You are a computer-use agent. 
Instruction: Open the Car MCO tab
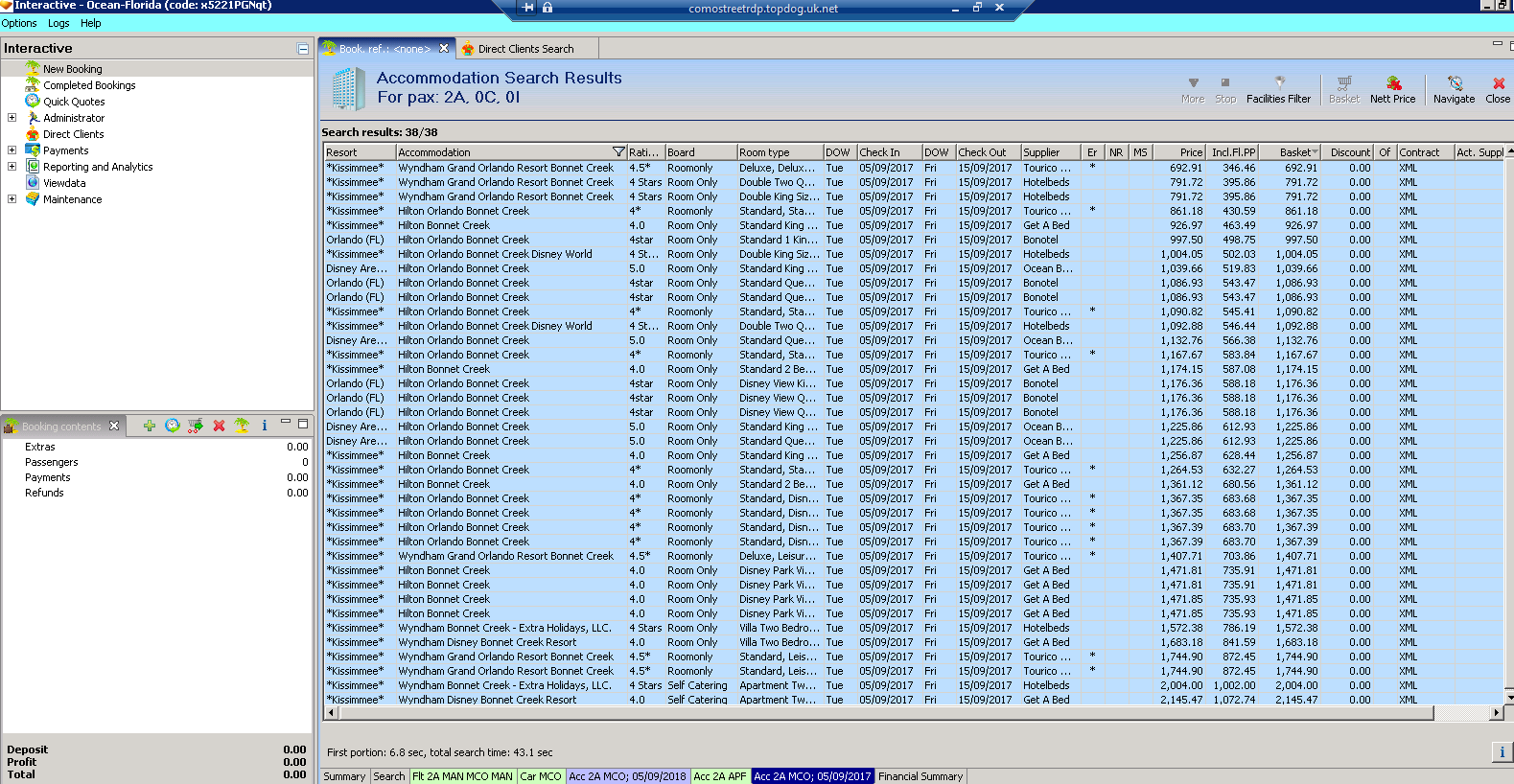541,776
